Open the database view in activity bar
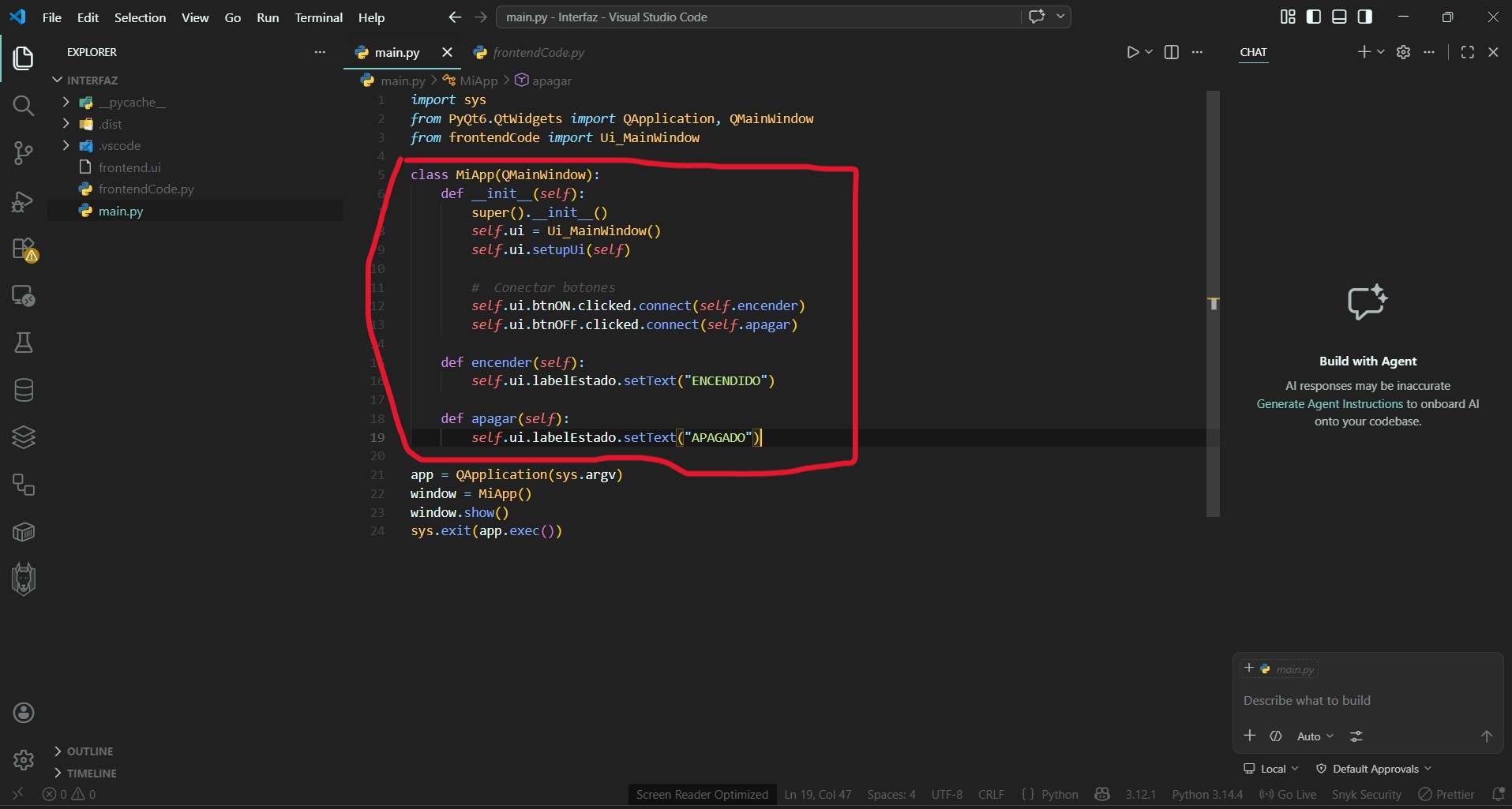The height and width of the screenshot is (809, 1512). click(x=24, y=390)
